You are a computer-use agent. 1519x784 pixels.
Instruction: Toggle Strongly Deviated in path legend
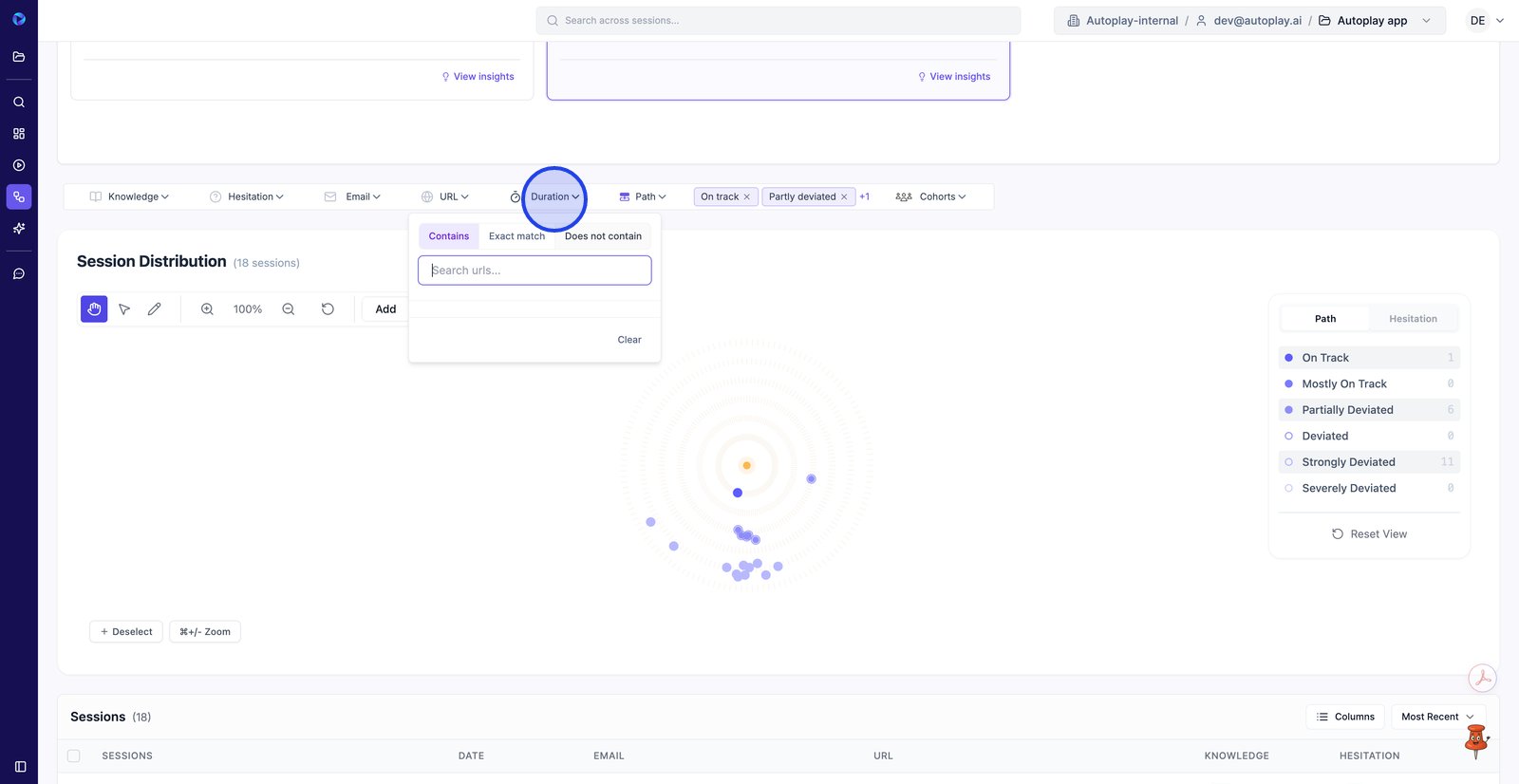pyautogui.click(x=1348, y=462)
